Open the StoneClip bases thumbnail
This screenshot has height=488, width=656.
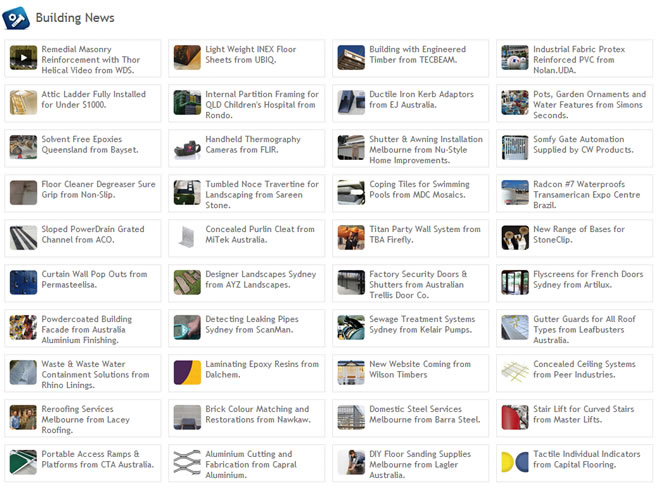515,237
